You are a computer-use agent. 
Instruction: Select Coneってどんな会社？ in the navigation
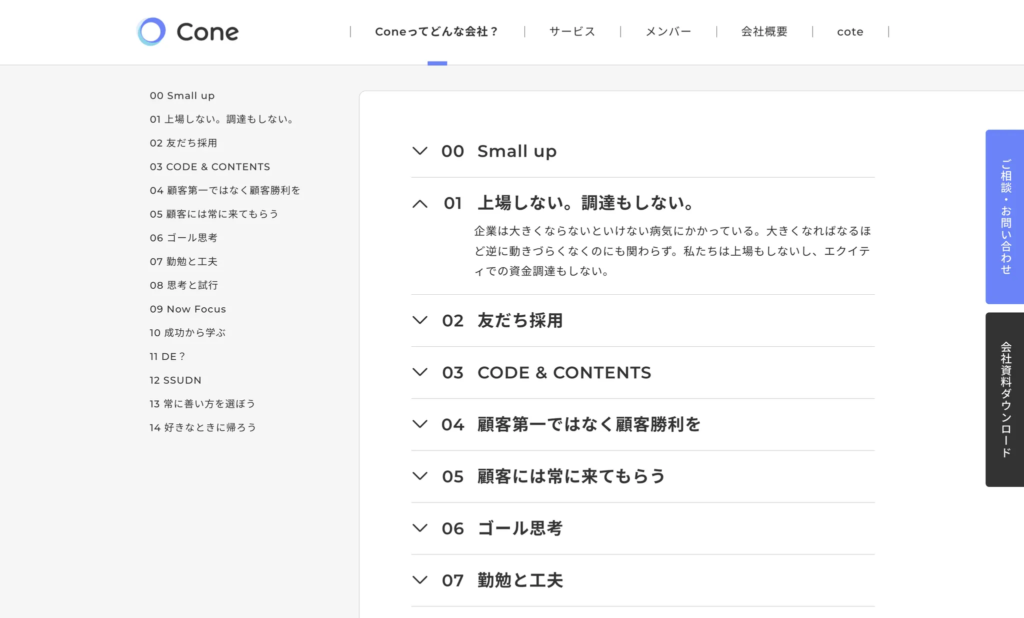tap(437, 32)
